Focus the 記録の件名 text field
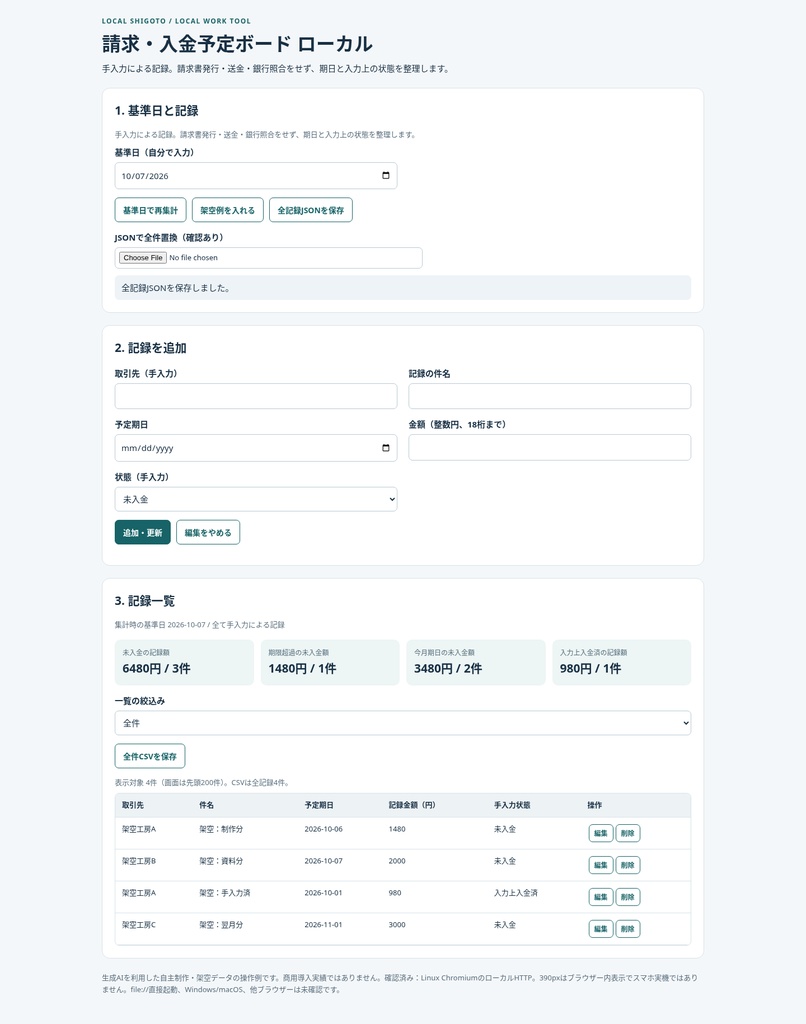This screenshot has height=1024, width=806. click(x=550, y=396)
